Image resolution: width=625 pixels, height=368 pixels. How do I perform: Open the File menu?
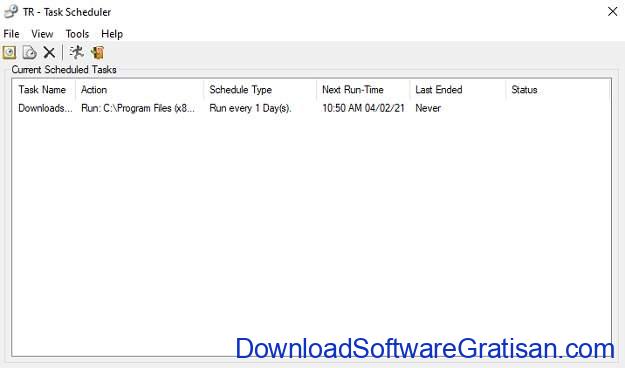point(11,34)
